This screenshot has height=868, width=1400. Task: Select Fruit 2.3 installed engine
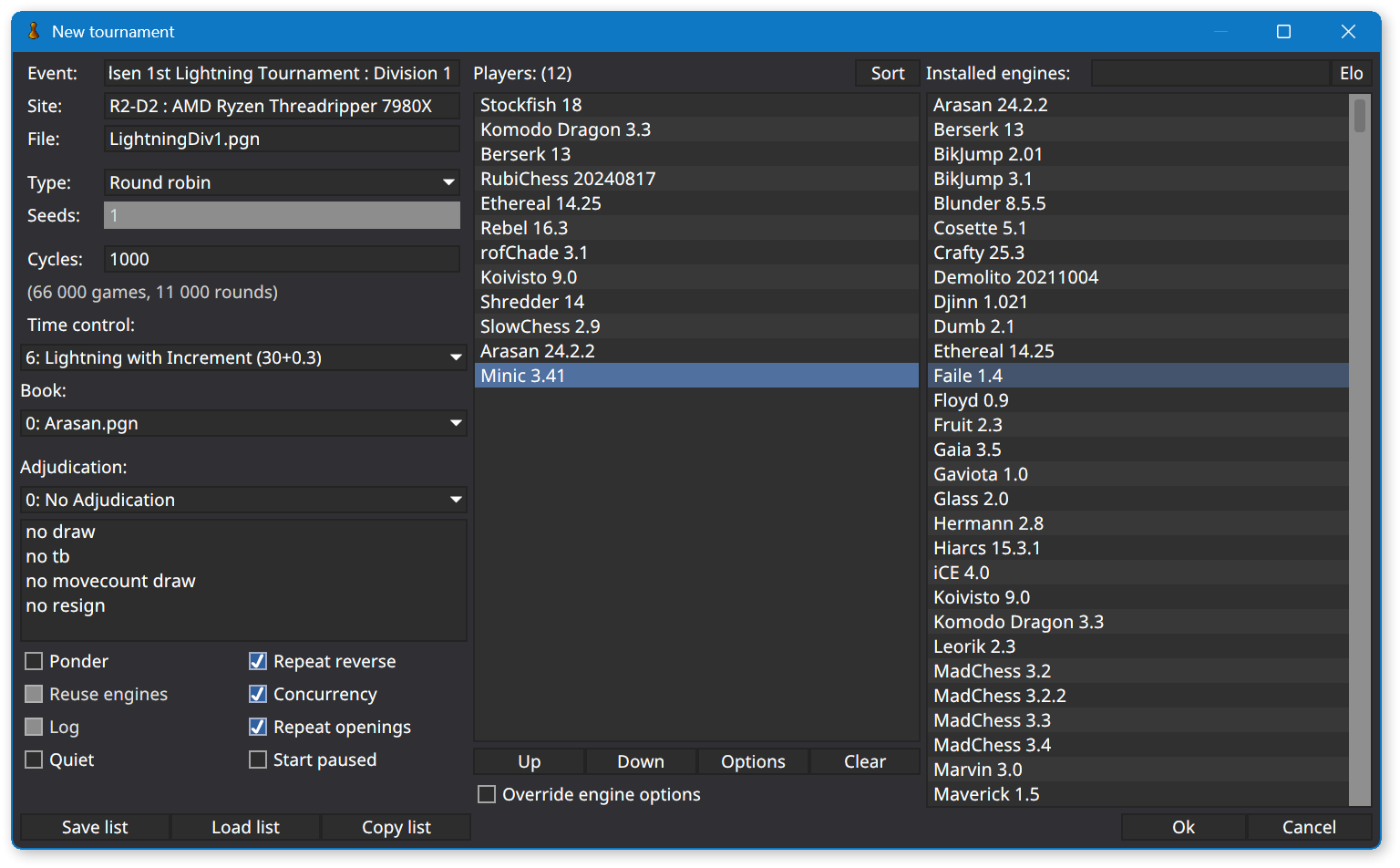tap(1138, 425)
